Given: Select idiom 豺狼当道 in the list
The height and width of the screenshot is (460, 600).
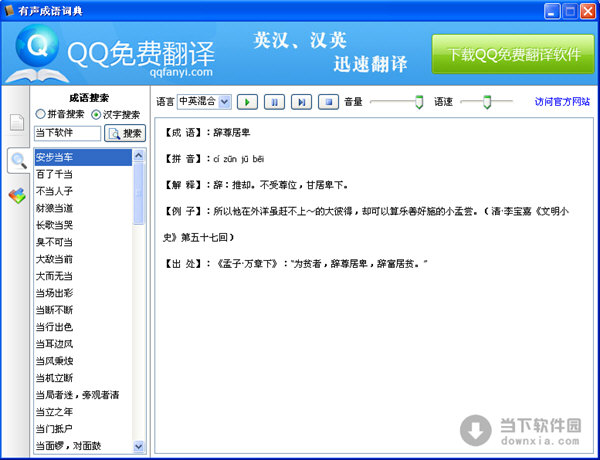Looking at the screenshot, I should pos(83,208).
